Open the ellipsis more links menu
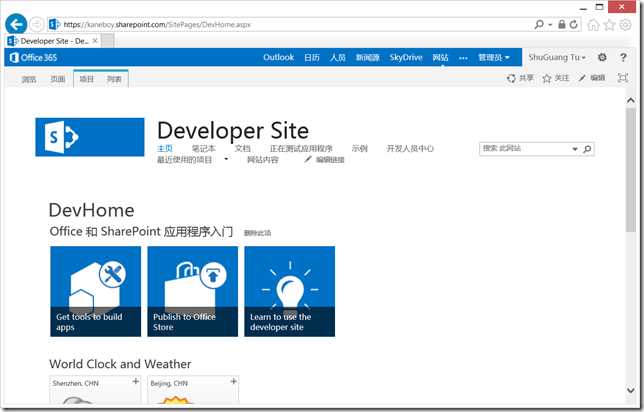 [463, 58]
